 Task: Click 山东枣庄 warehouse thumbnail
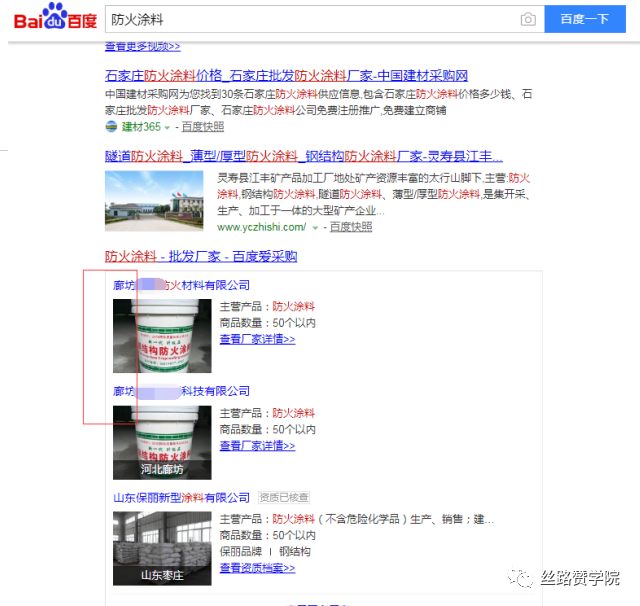tap(162, 548)
